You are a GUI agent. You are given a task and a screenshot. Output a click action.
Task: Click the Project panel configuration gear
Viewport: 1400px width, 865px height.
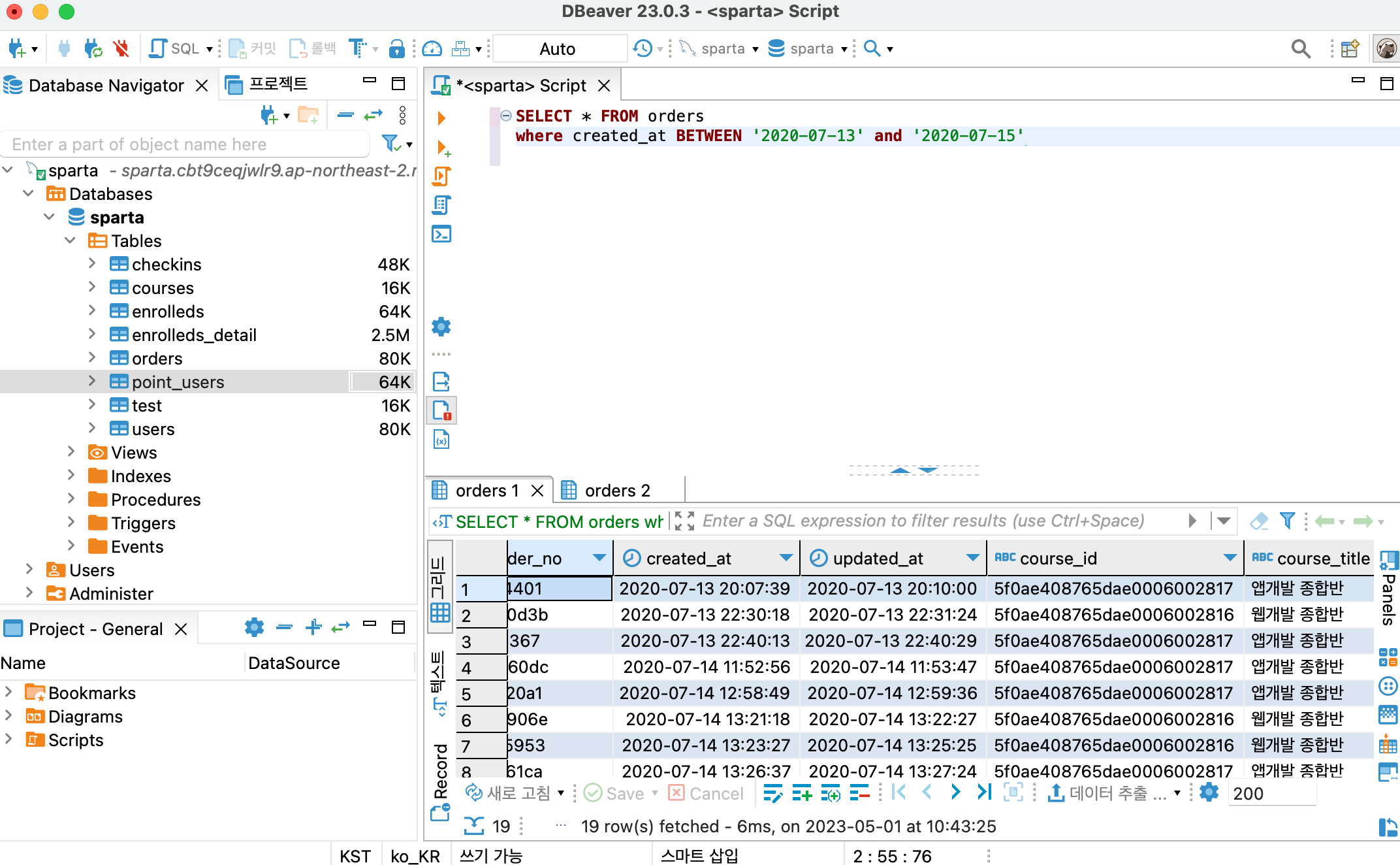(254, 627)
